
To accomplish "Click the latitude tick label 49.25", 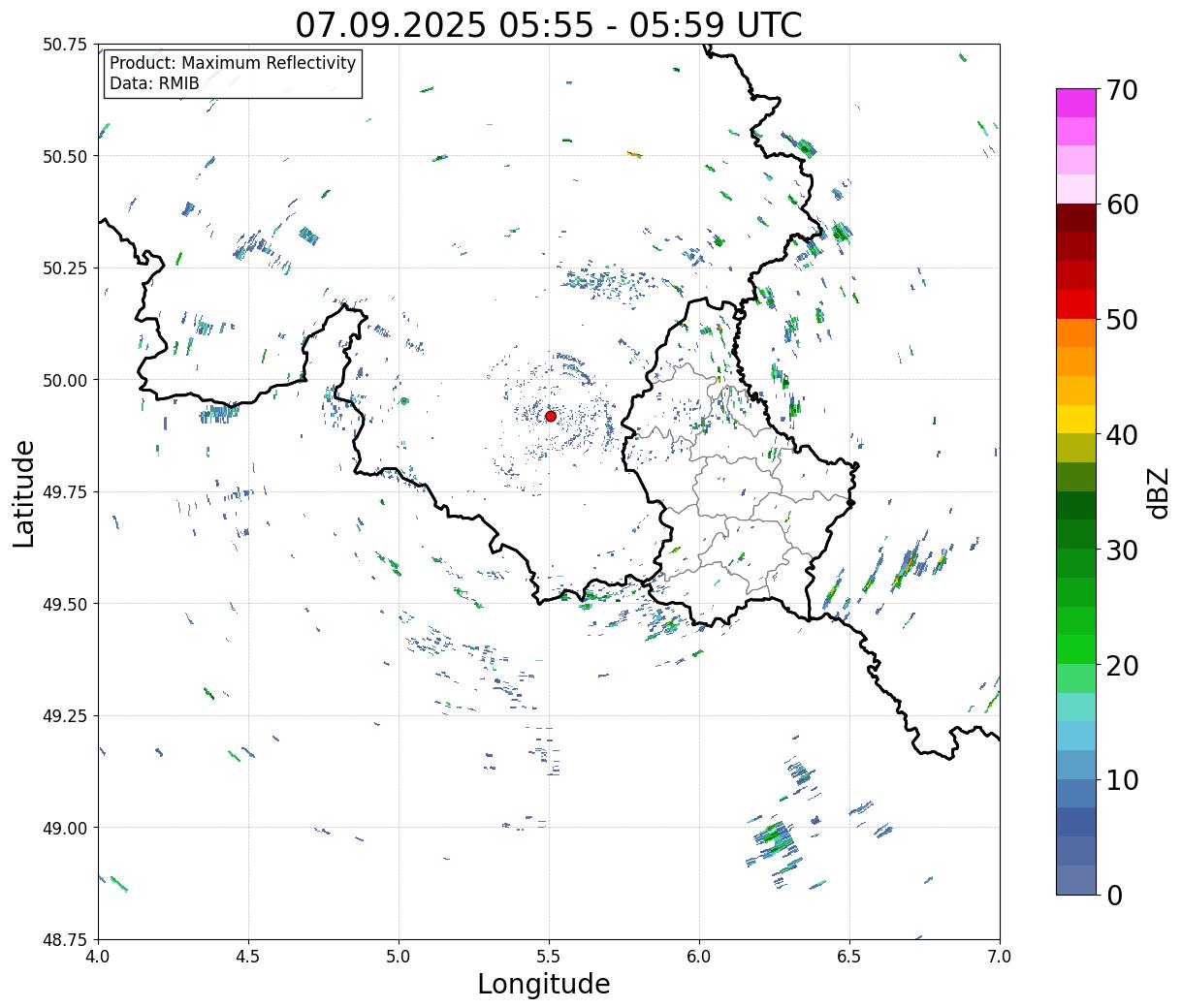I will (x=65, y=716).
